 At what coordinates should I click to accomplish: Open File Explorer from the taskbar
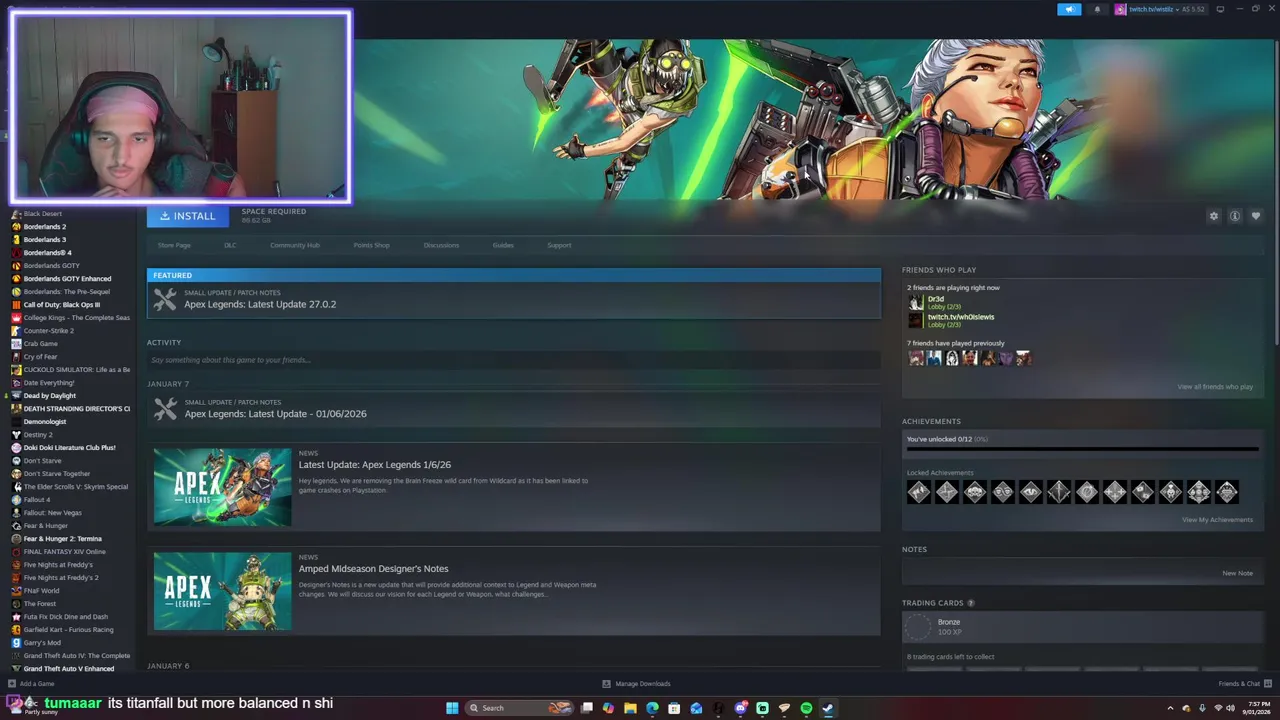click(630, 708)
